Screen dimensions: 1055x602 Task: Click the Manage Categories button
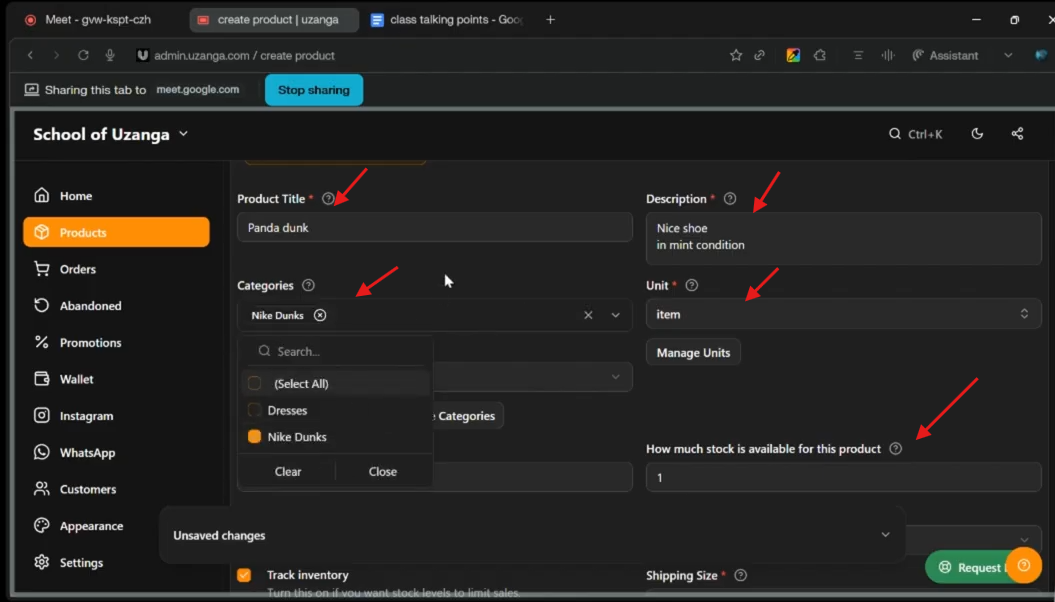(467, 416)
